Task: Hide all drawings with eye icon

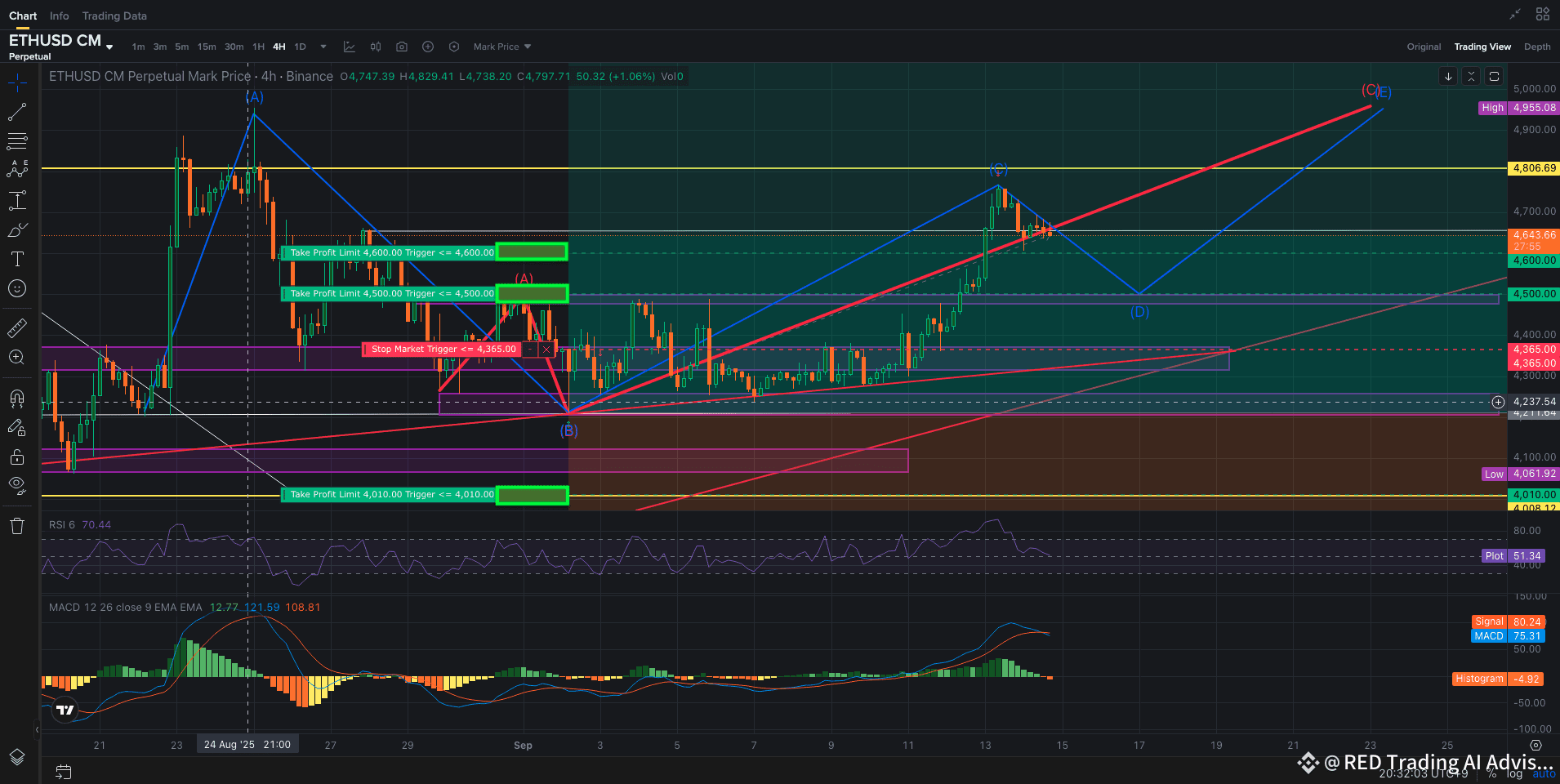Action: click(17, 485)
